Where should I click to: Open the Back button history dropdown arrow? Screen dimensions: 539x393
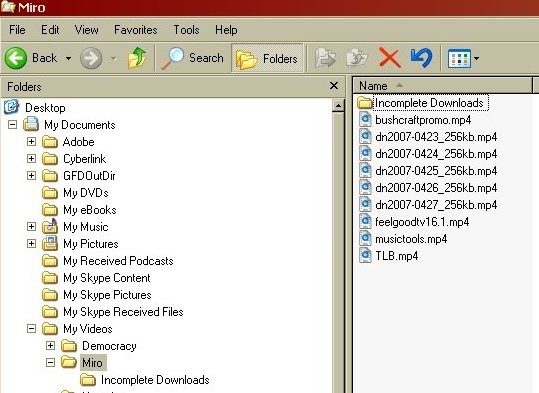click(x=68, y=58)
